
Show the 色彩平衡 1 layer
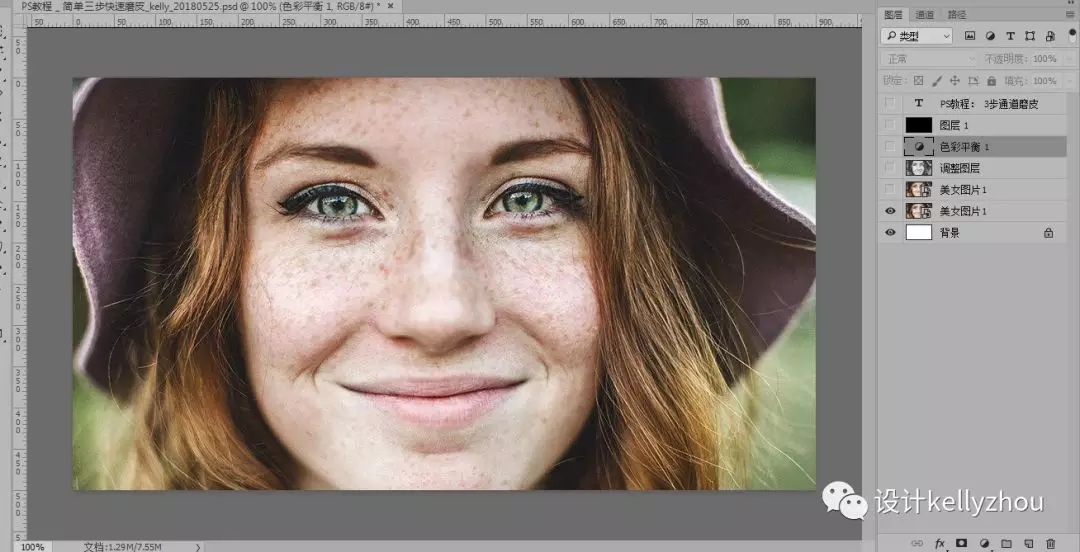point(891,147)
